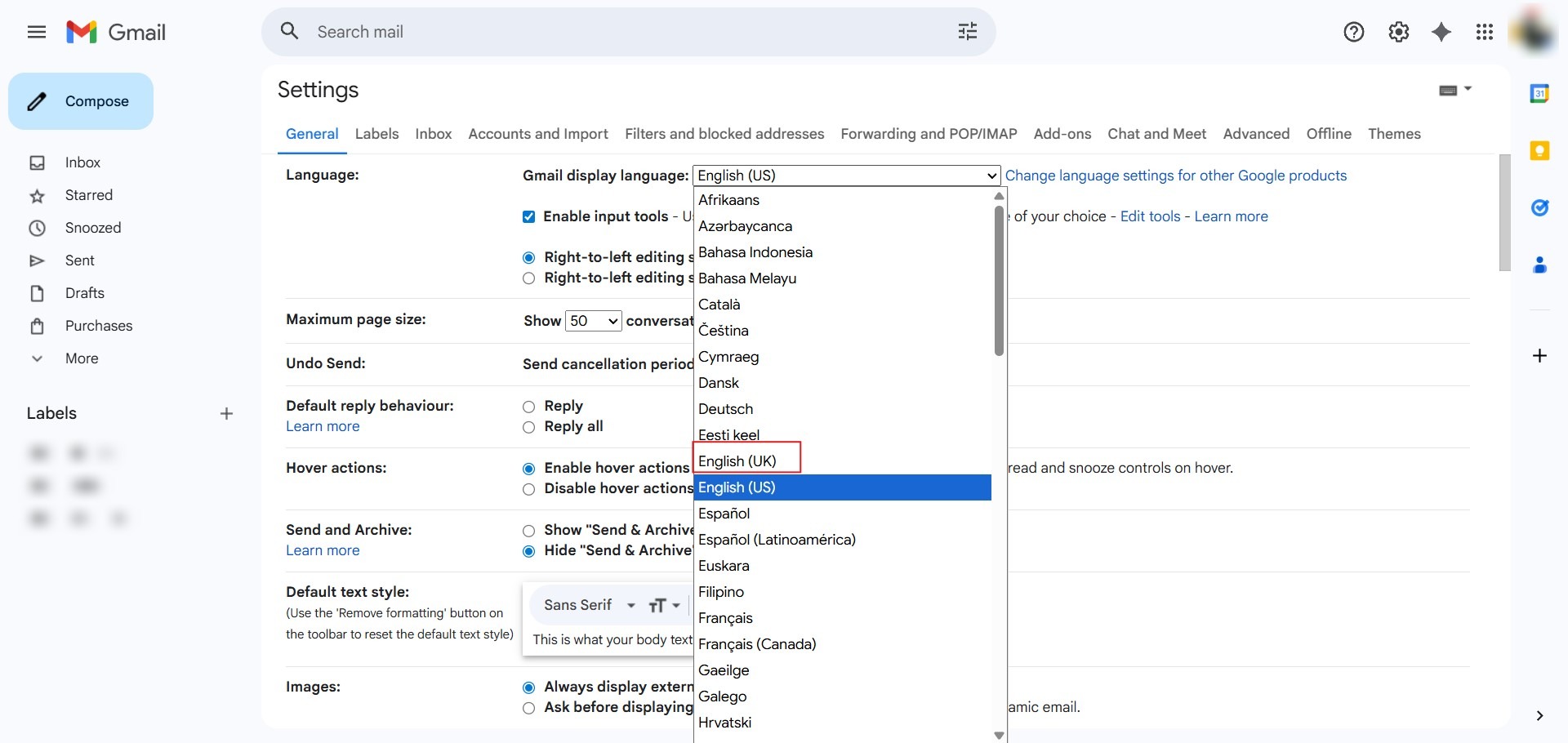Select Disable hover actions option

tap(528, 489)
